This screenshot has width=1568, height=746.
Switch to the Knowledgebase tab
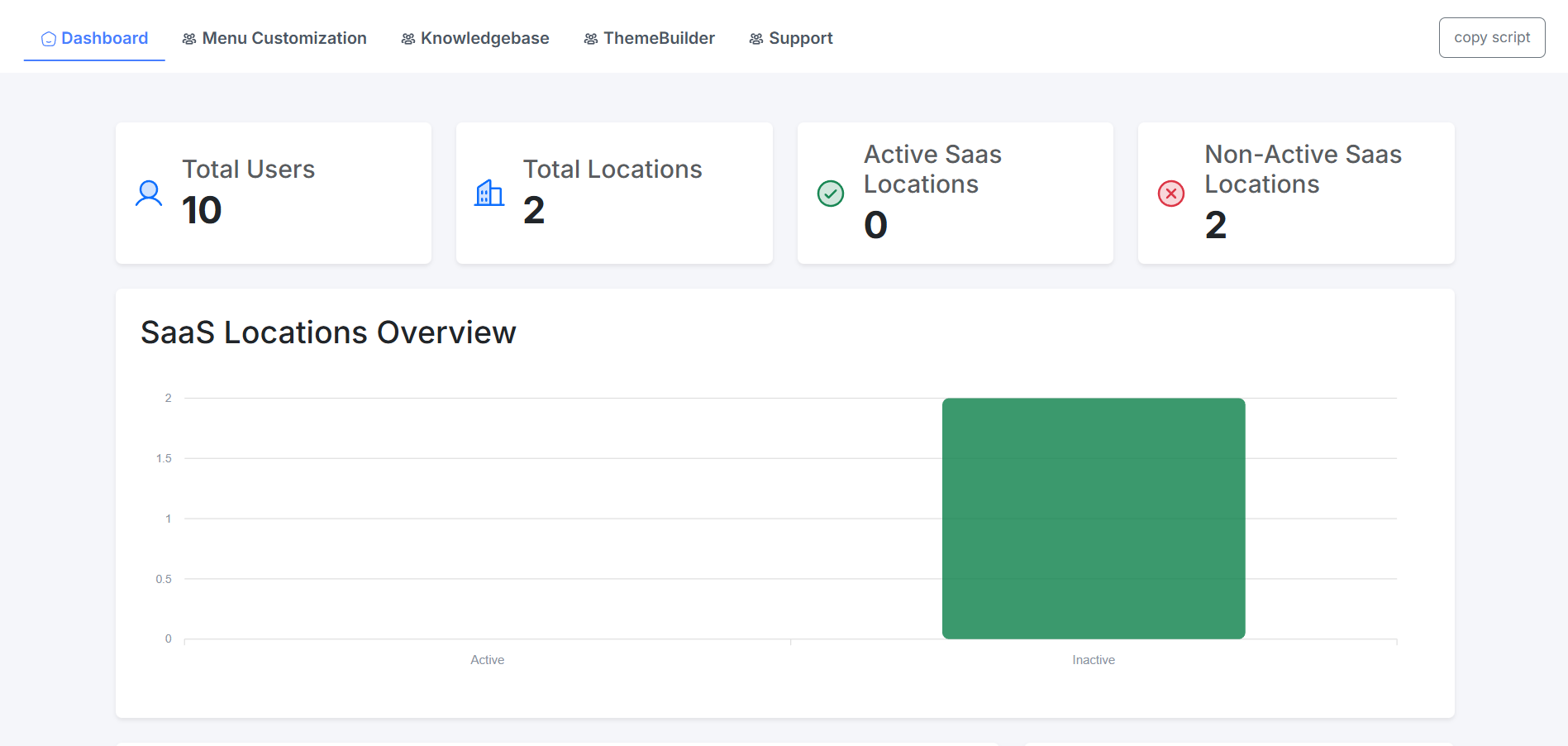[484, 38]
